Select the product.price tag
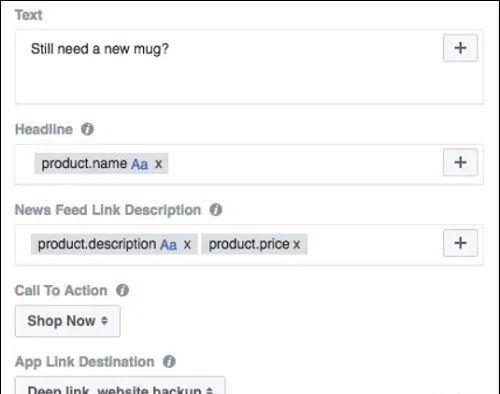This screenshot has width=500, height=394. click(x=249, y=244)
